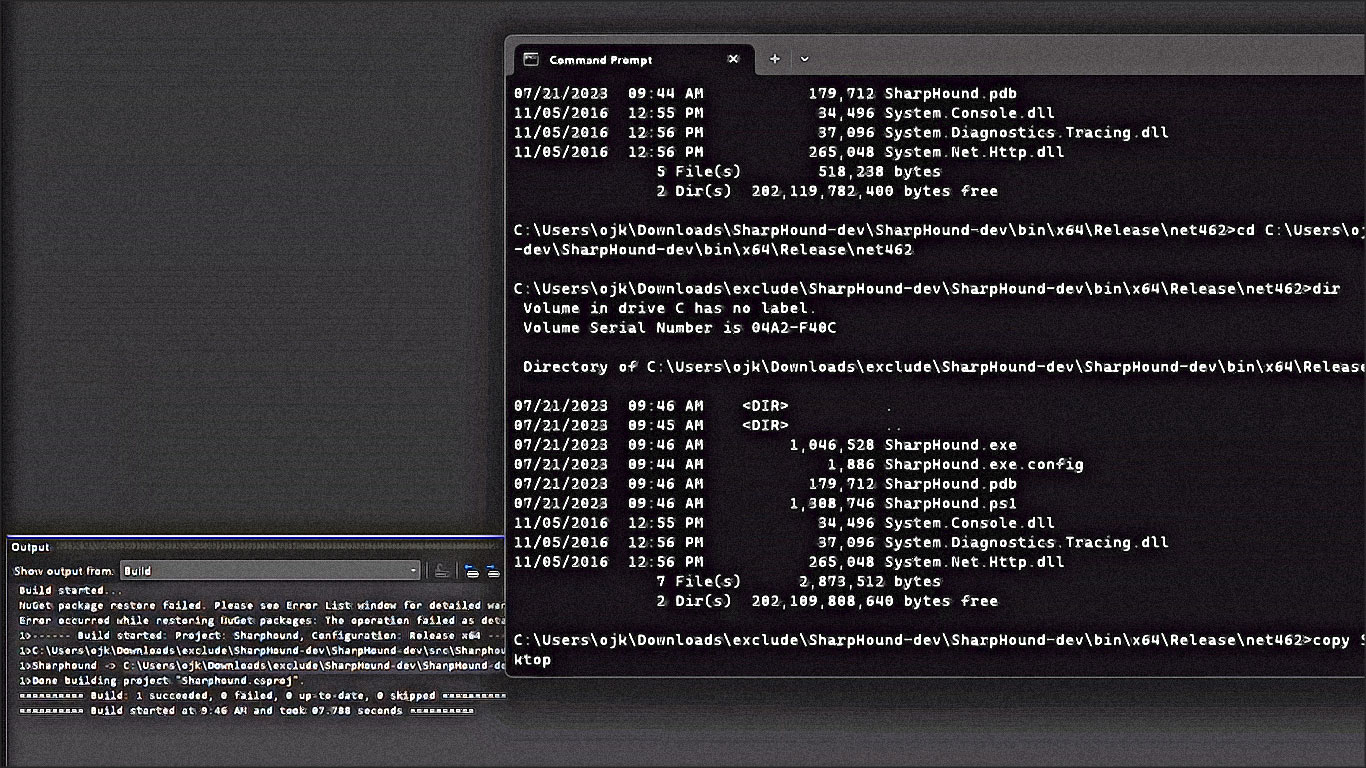This screenshot has width=1366, height=768.
Task: Click the Command Prompt terminal icon in tab
Action: pos(531,59)
